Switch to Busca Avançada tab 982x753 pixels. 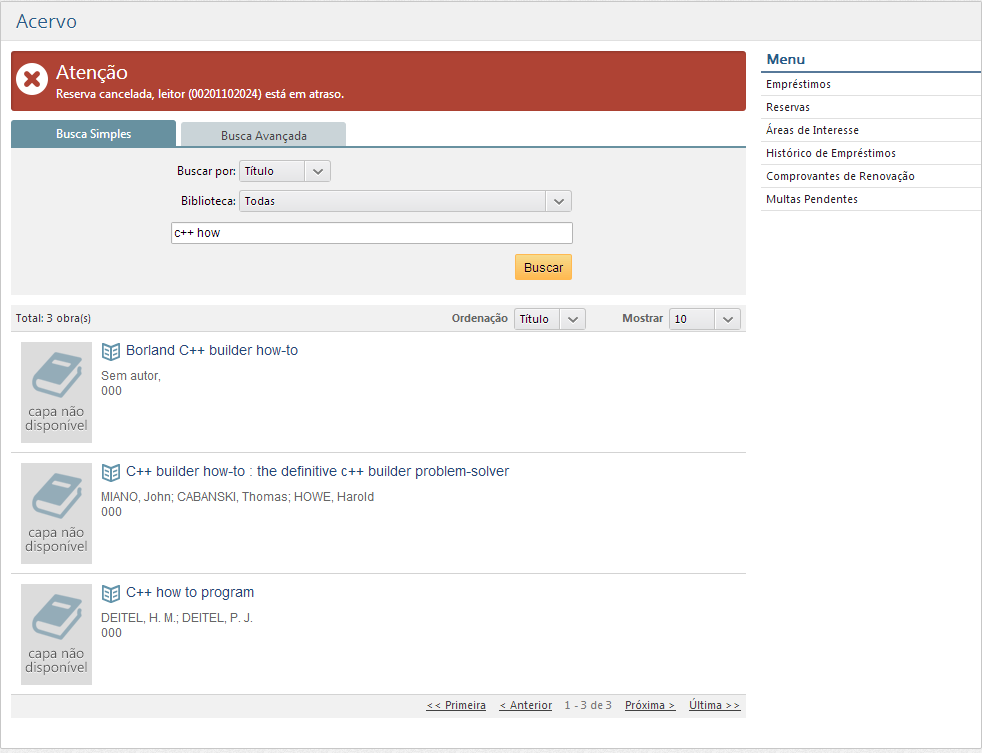[263, 135]
